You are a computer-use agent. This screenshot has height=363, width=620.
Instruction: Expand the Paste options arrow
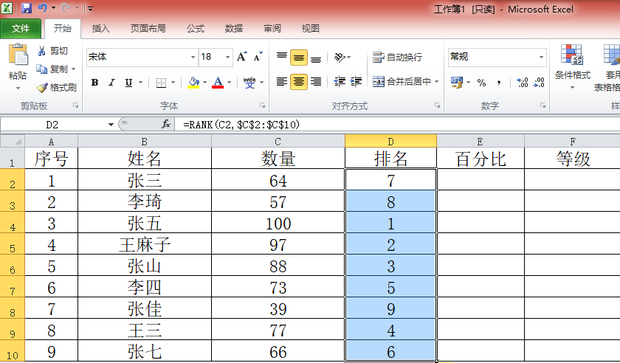click(18, 88)
